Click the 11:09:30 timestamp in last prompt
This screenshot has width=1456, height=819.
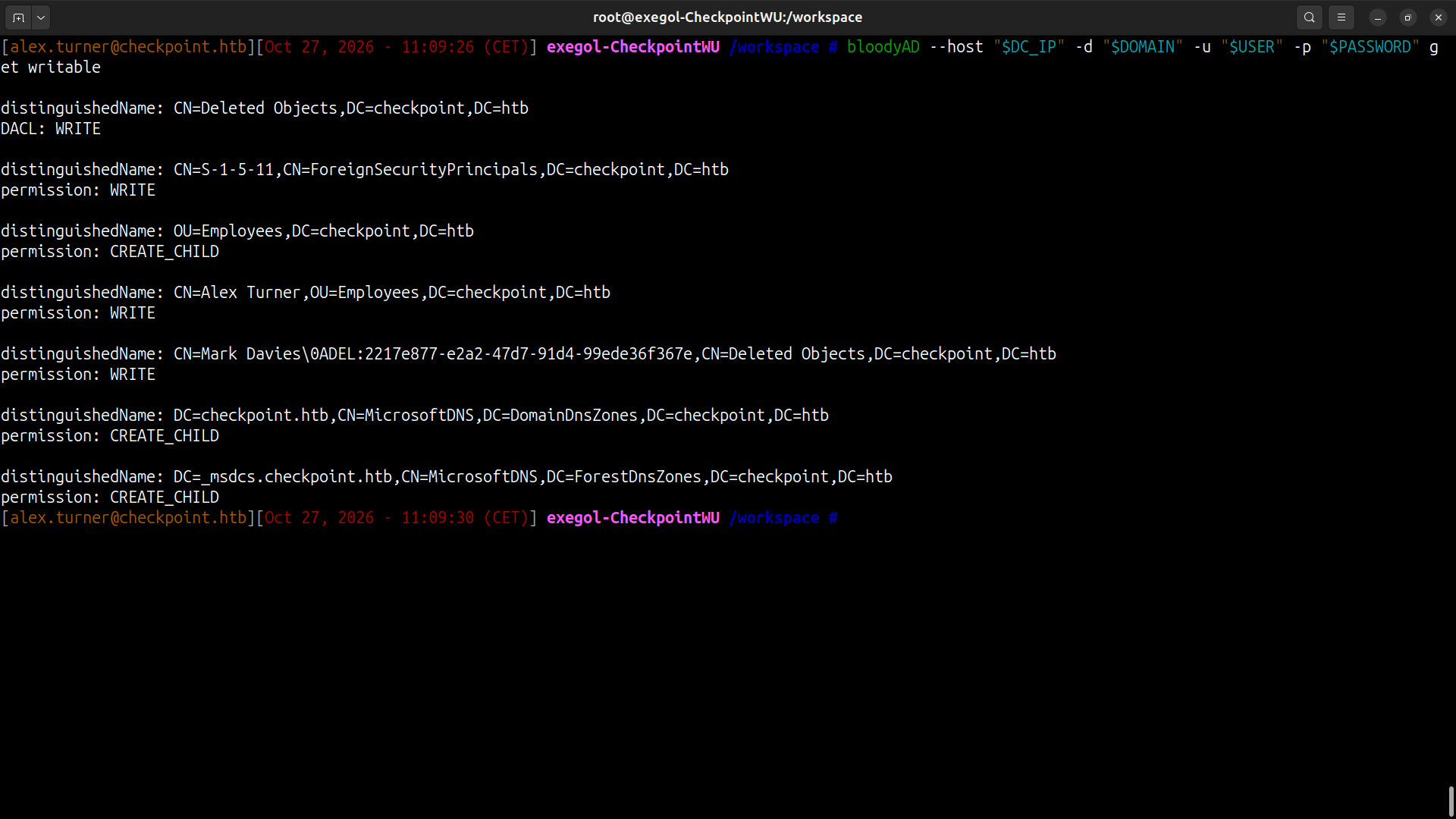(x=438, y=518)
